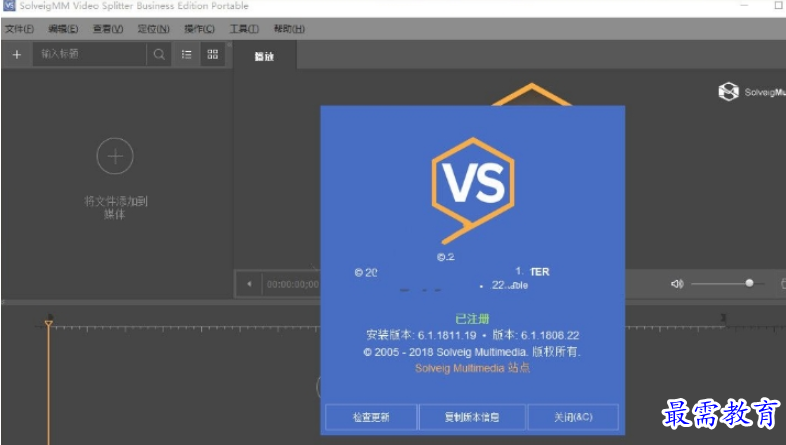The image size is (786, 445).
Task: Click the 00:00:00;00 timecode field
Action: click(292, 285)
